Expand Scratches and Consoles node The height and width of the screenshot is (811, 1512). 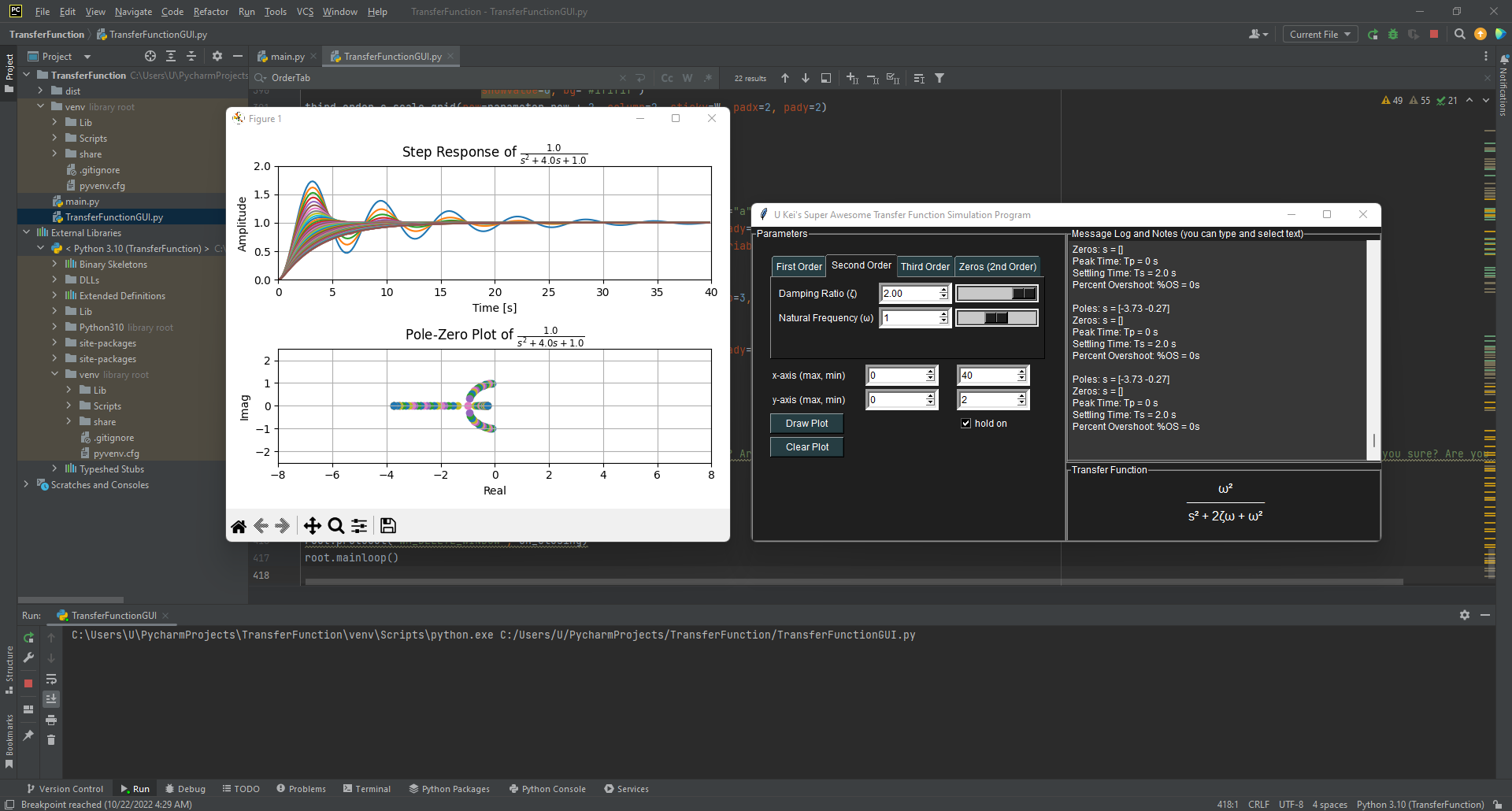pyautogui.click(x=26, y=485)
